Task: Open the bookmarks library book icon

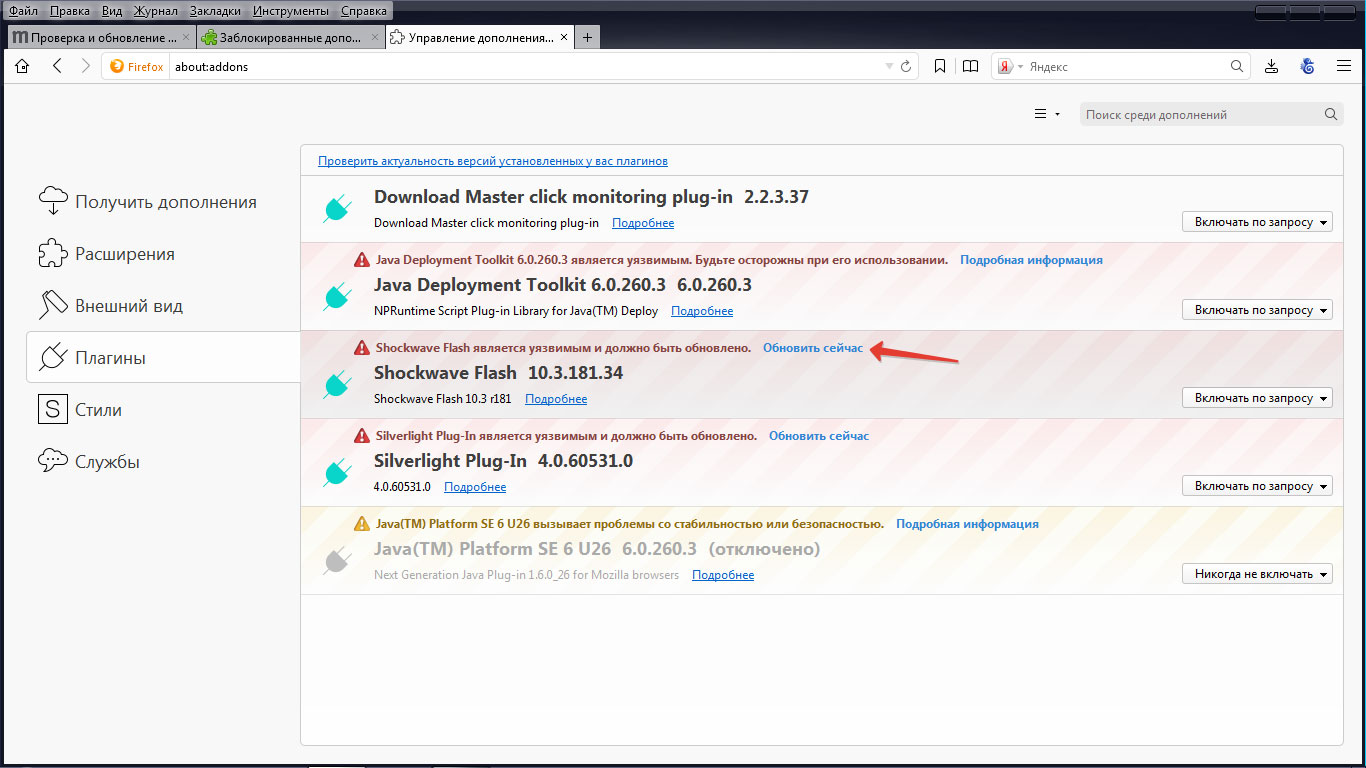Action: click(x=970, y=67)
